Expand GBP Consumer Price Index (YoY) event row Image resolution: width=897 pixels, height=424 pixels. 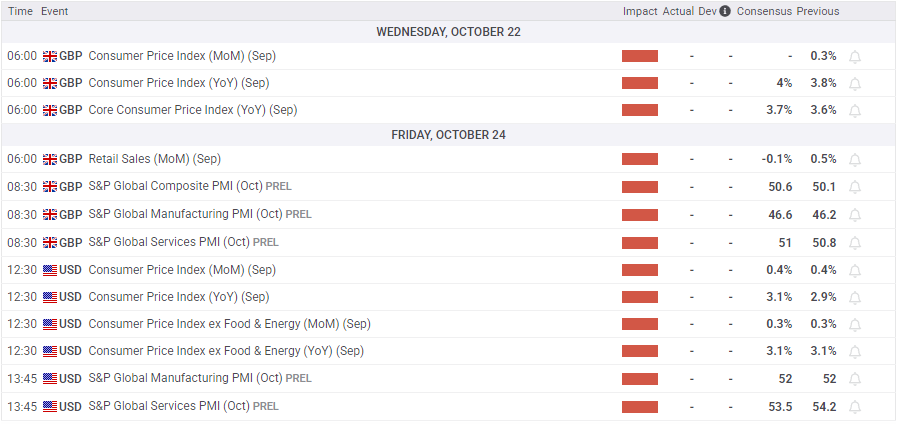(x=179, y=83)
